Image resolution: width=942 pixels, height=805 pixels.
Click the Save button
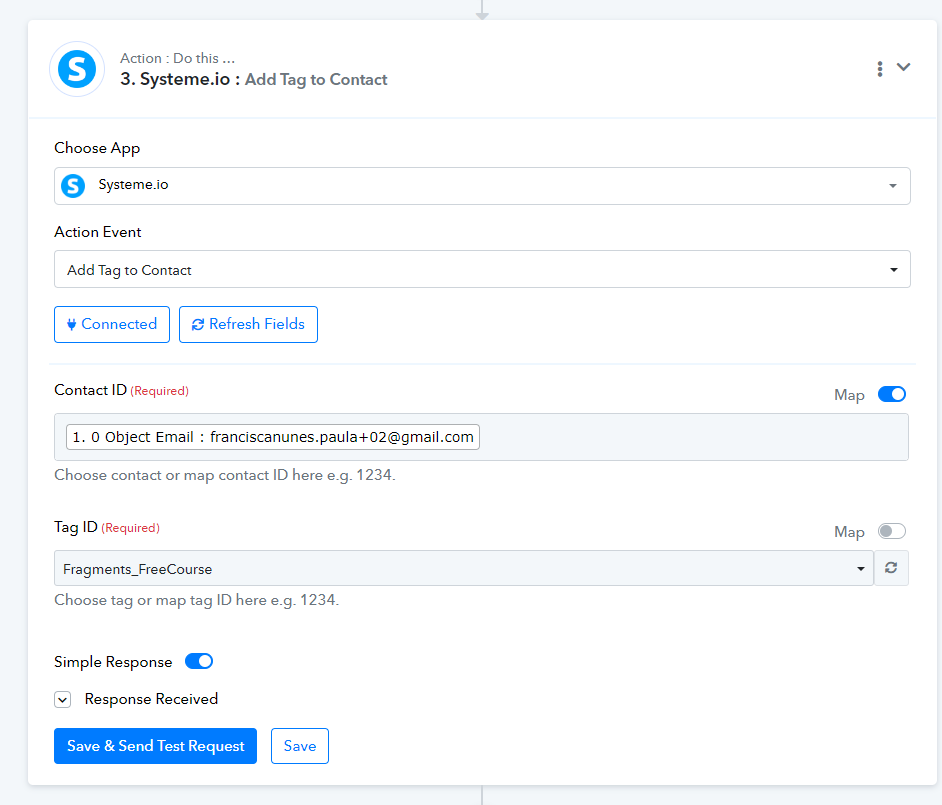click(300, 746)
